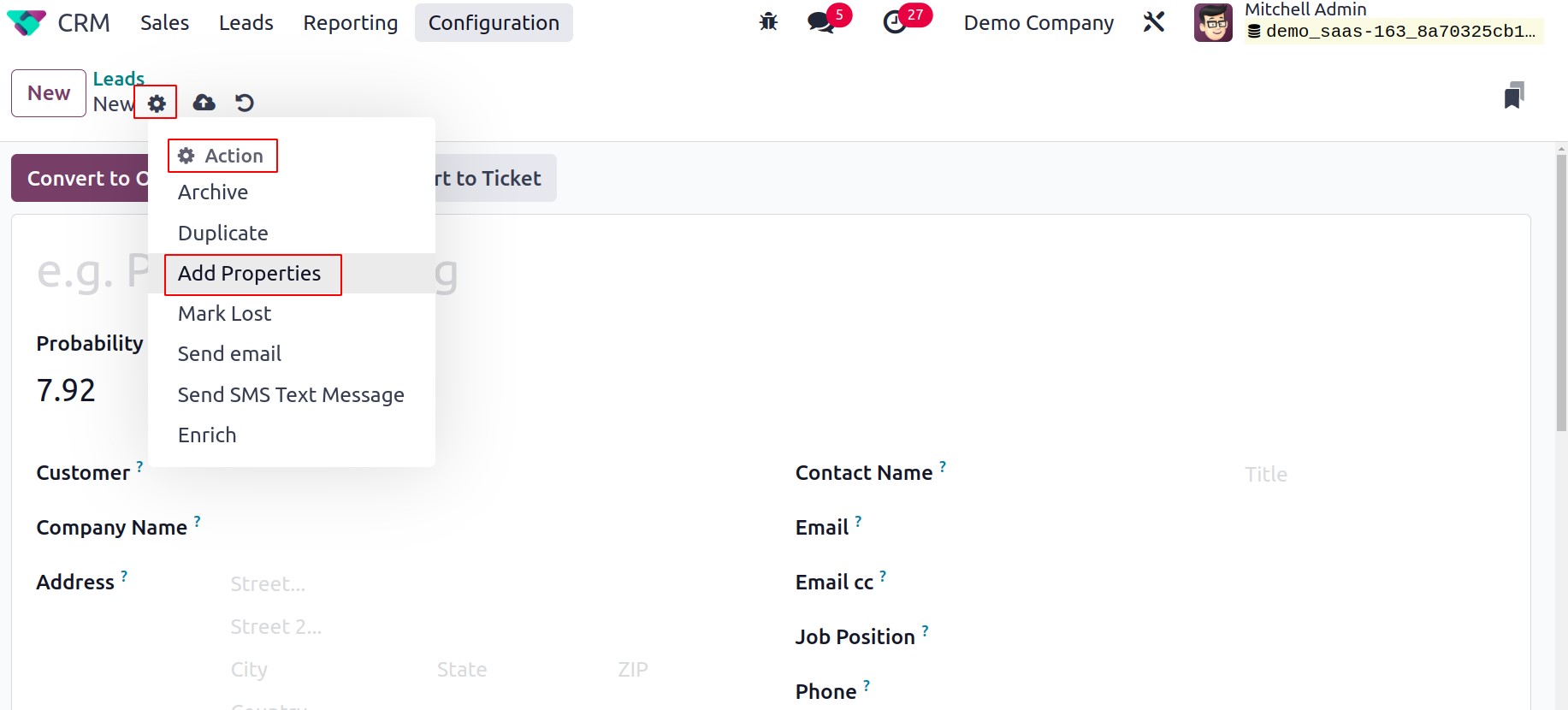1568x710 pixels.
Task: Open the debug bug icon menu
Action: coord(768,22)
